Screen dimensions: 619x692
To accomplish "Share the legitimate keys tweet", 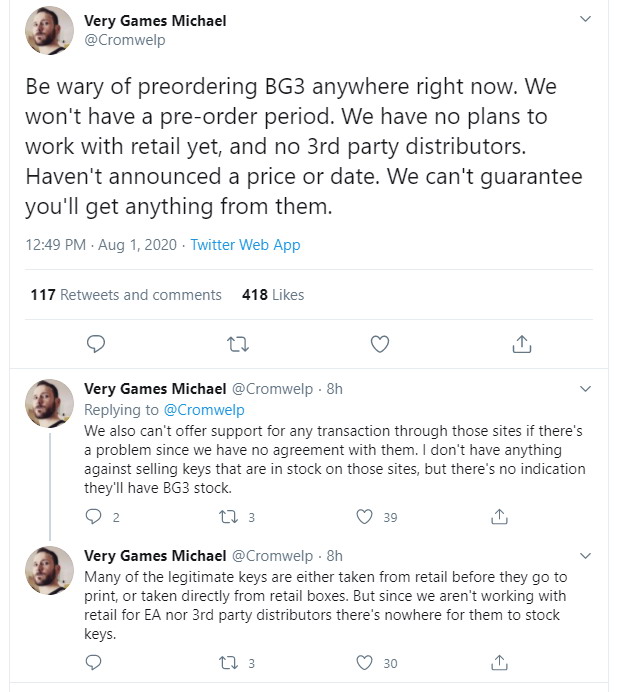I will pyautogui.click(x=499, y=662).
